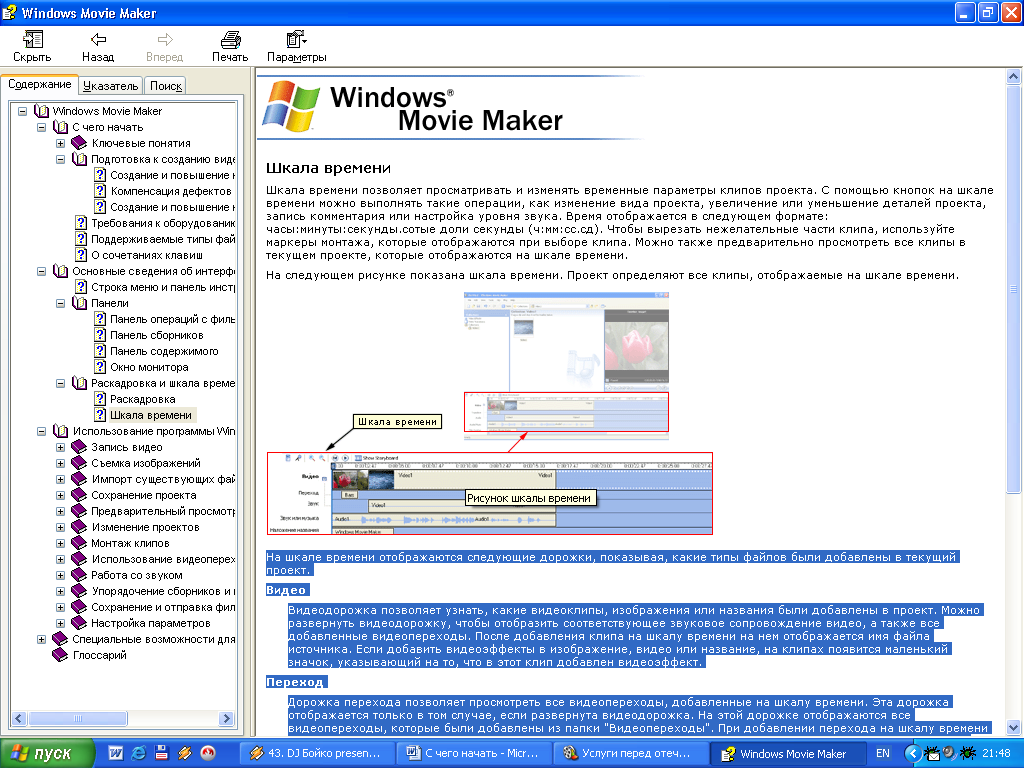The height and width of the screenshot is (768, 1024).
Task: Expand the 'Ключевые понятия' node
Action: click(x=60, y=143)
